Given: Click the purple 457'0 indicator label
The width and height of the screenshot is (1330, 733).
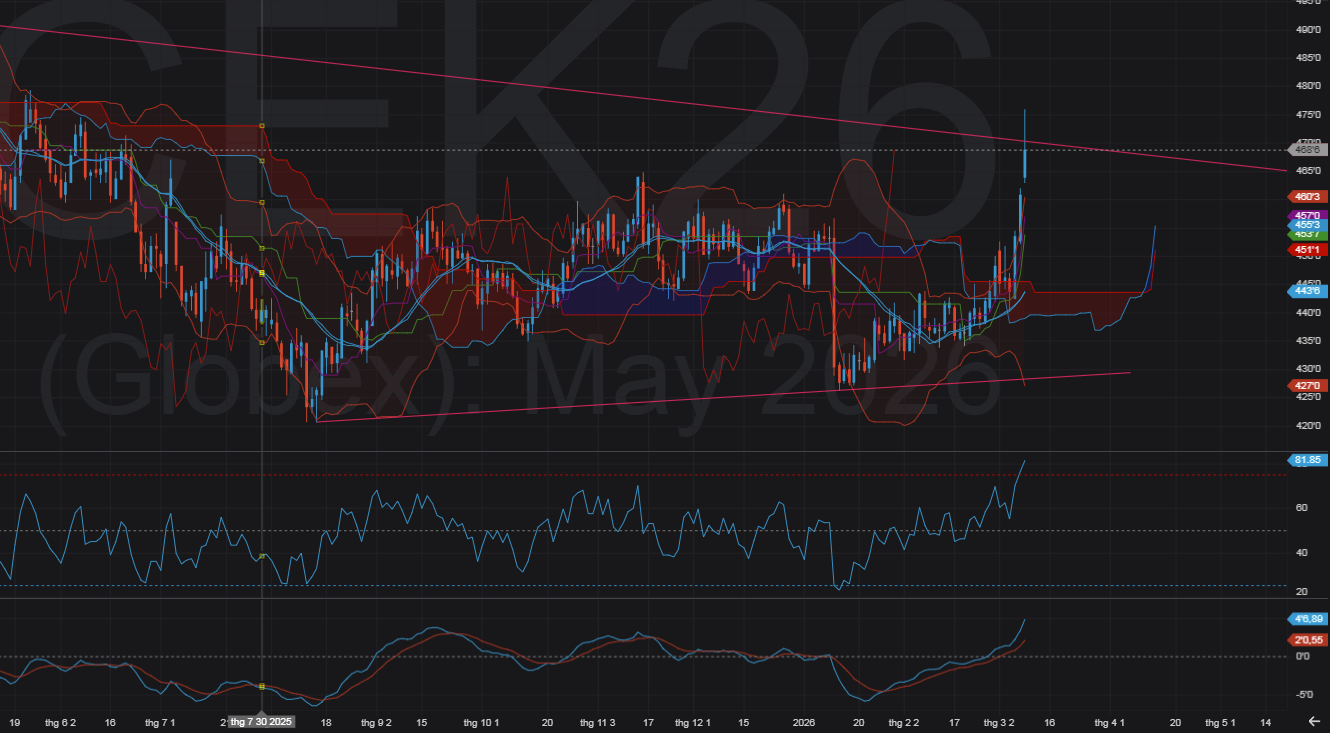Looking at the screenshot, I should [1306, 215].
